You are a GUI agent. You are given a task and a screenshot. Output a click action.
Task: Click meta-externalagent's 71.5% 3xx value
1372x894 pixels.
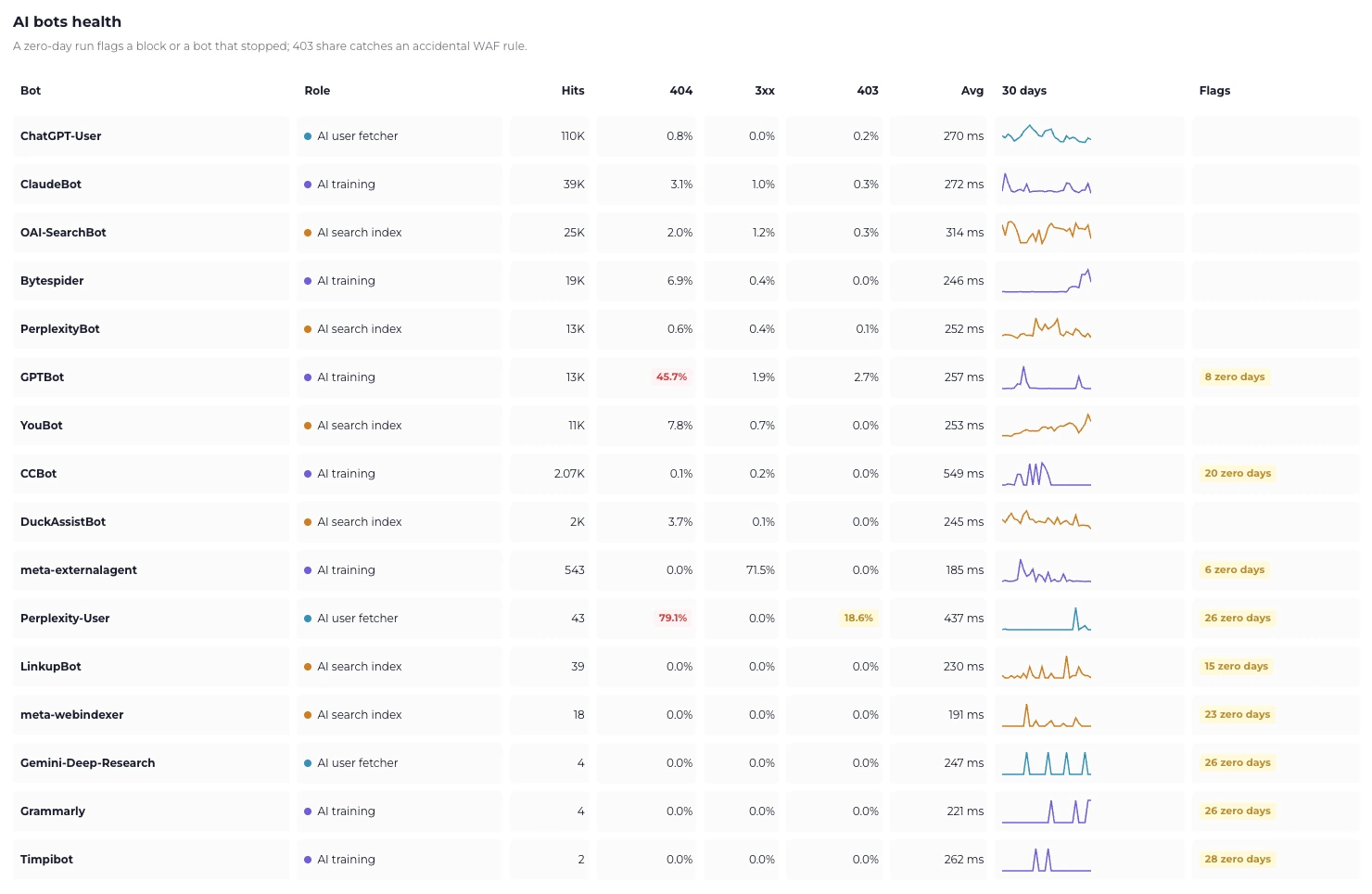[760, 570]
